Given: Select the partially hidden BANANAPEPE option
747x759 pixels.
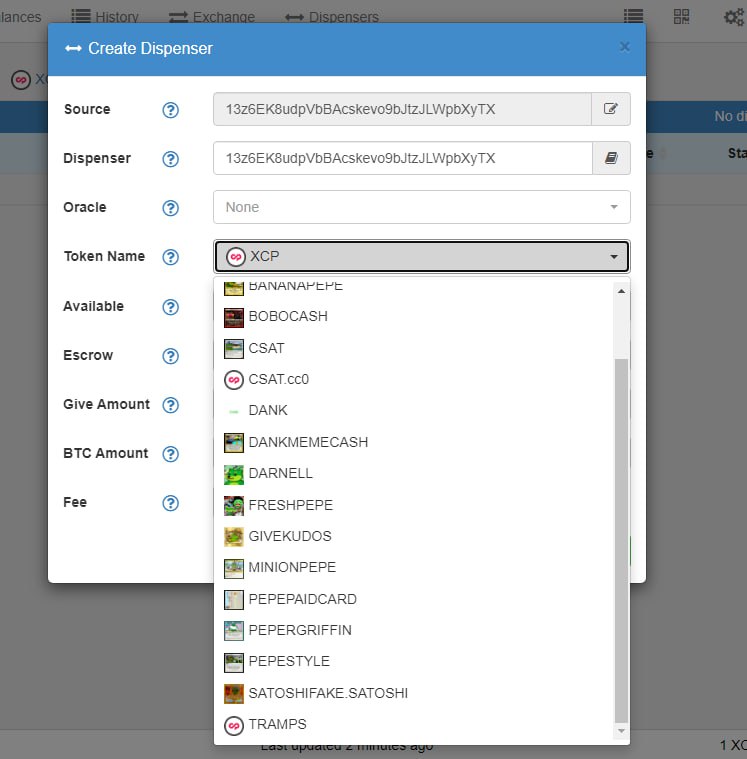Looking at the screenshot, I should (x=414, y=288).
